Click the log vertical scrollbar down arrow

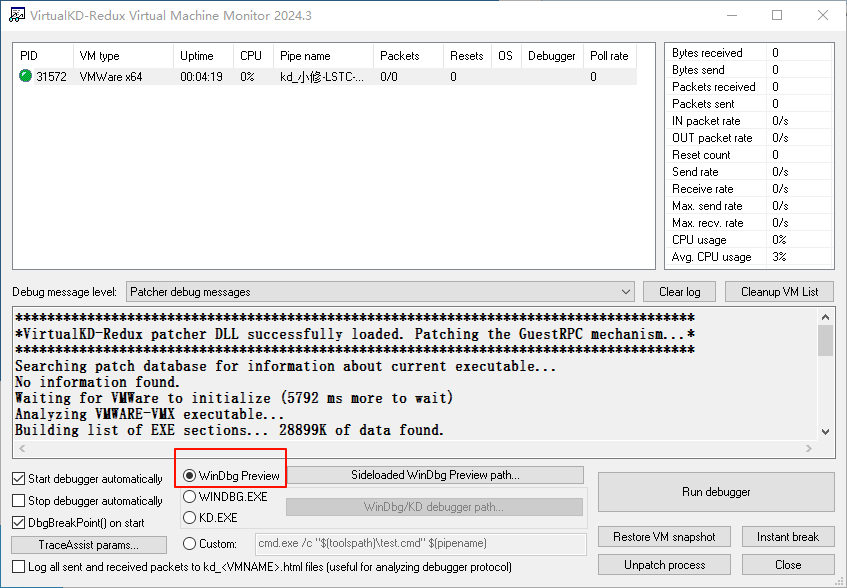pyautogui.click(x=825, y=431)
